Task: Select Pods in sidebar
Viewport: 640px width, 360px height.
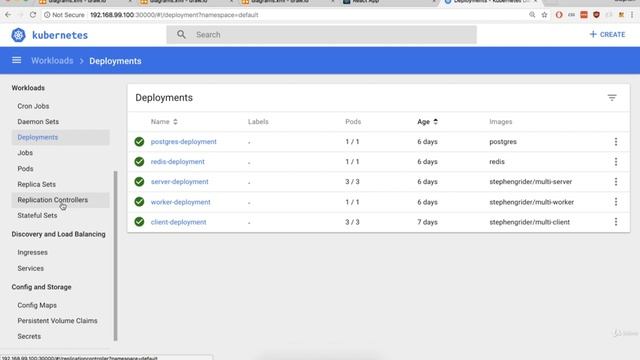Action: [25, 169]
